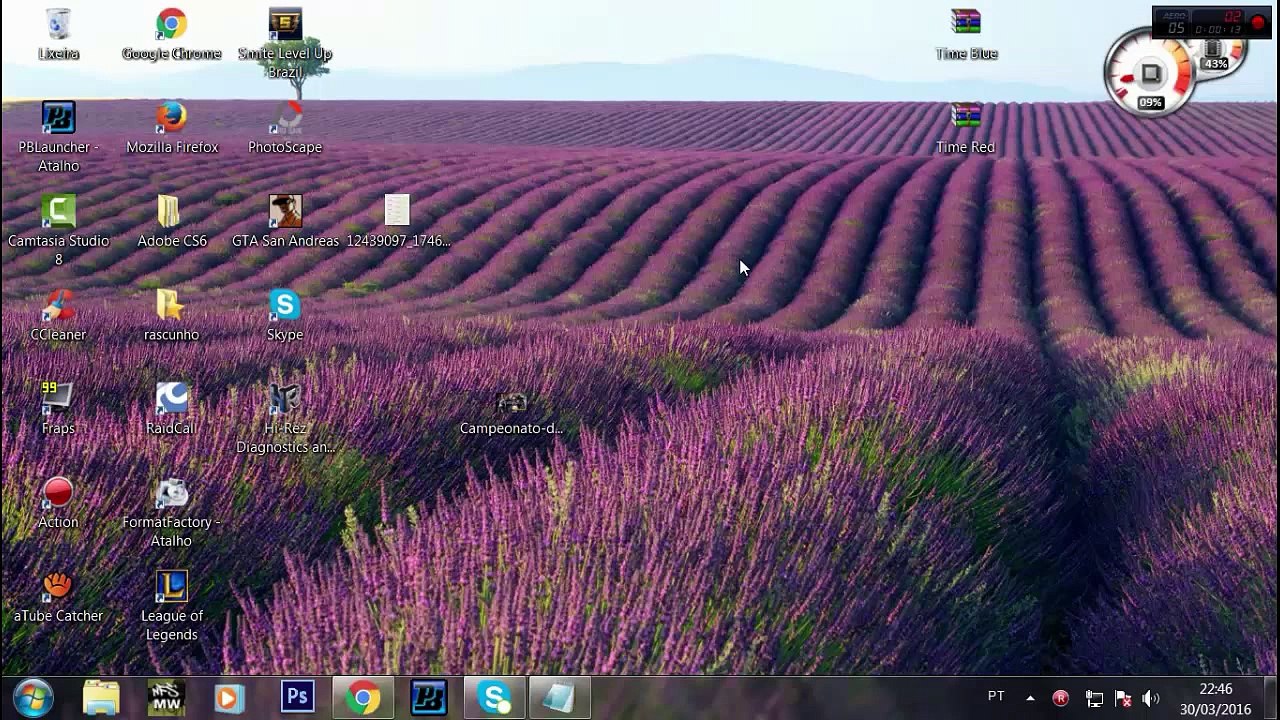Open the network tray icon

click(1094, 698)
